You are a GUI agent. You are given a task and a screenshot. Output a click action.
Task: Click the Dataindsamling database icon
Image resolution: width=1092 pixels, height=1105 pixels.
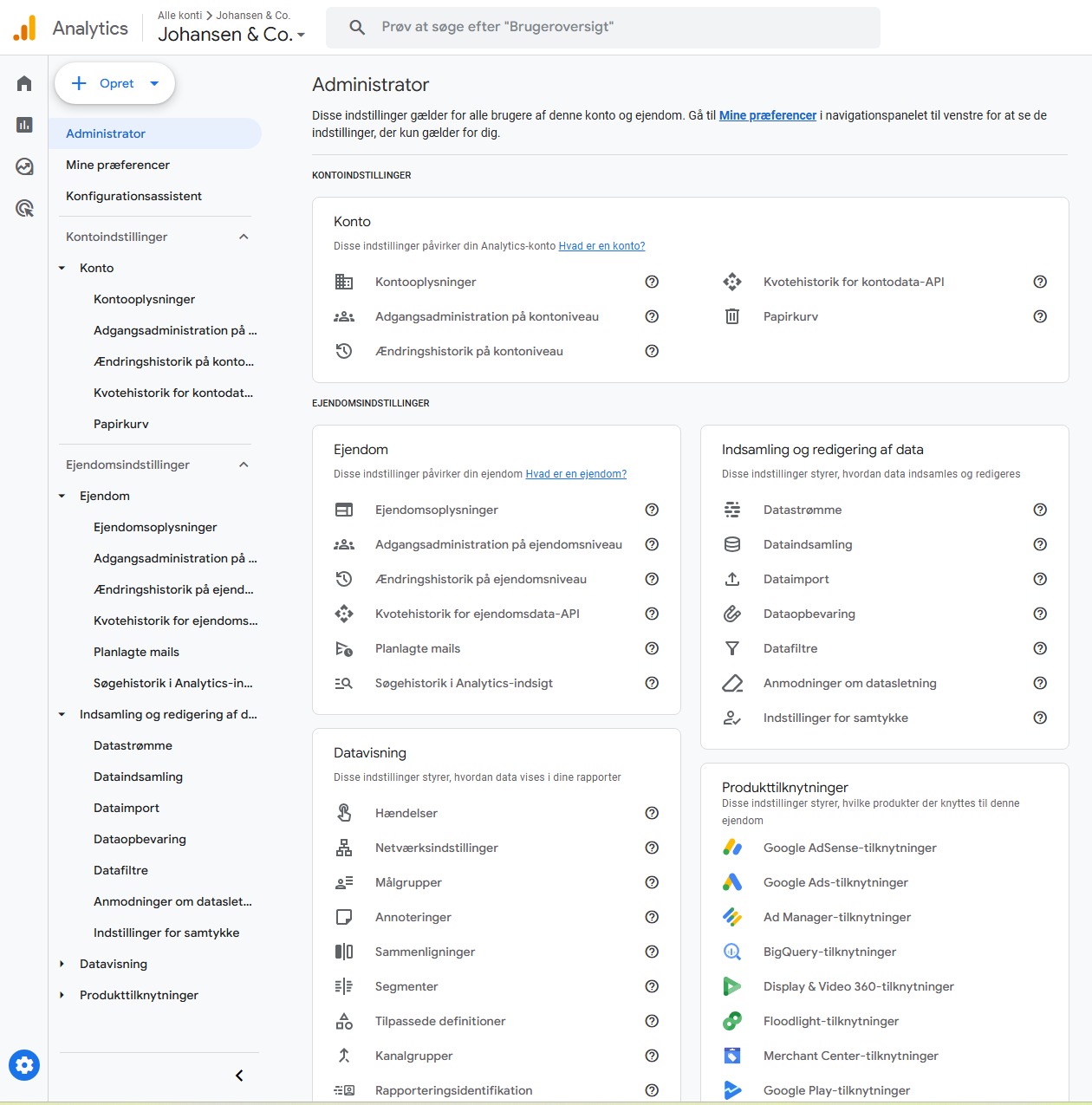[732, 544]
